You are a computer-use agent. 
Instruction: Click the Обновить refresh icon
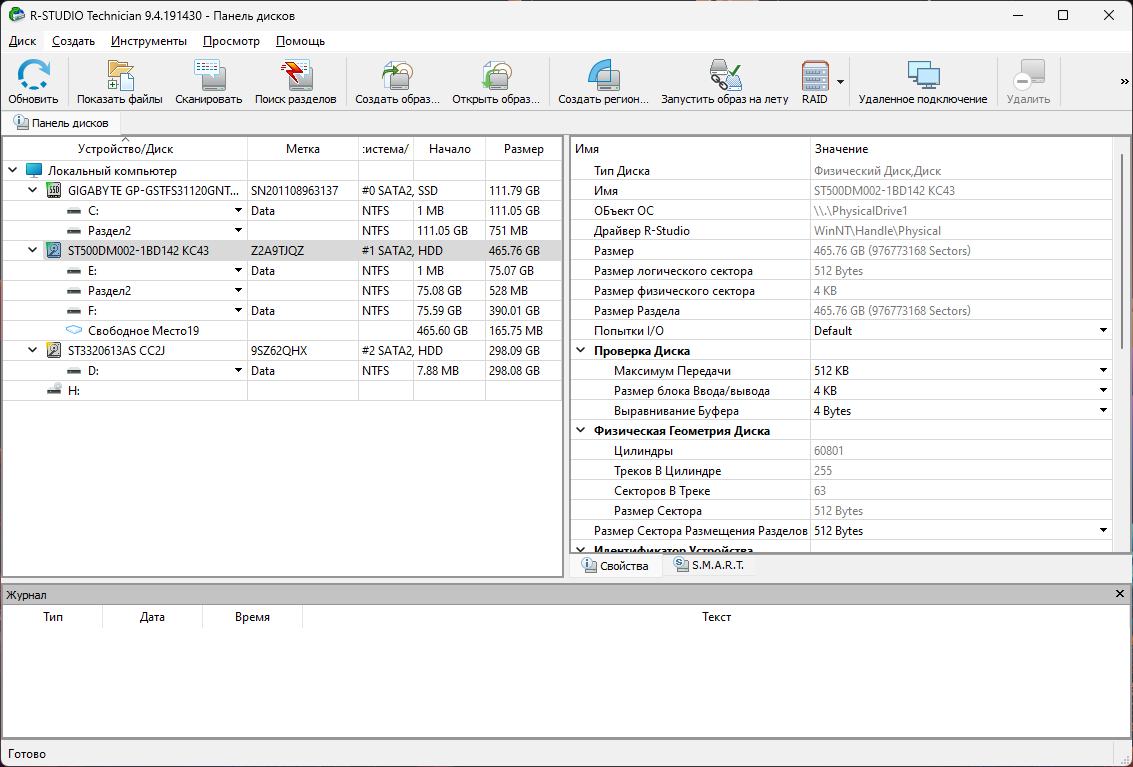(x=34, y=76)
